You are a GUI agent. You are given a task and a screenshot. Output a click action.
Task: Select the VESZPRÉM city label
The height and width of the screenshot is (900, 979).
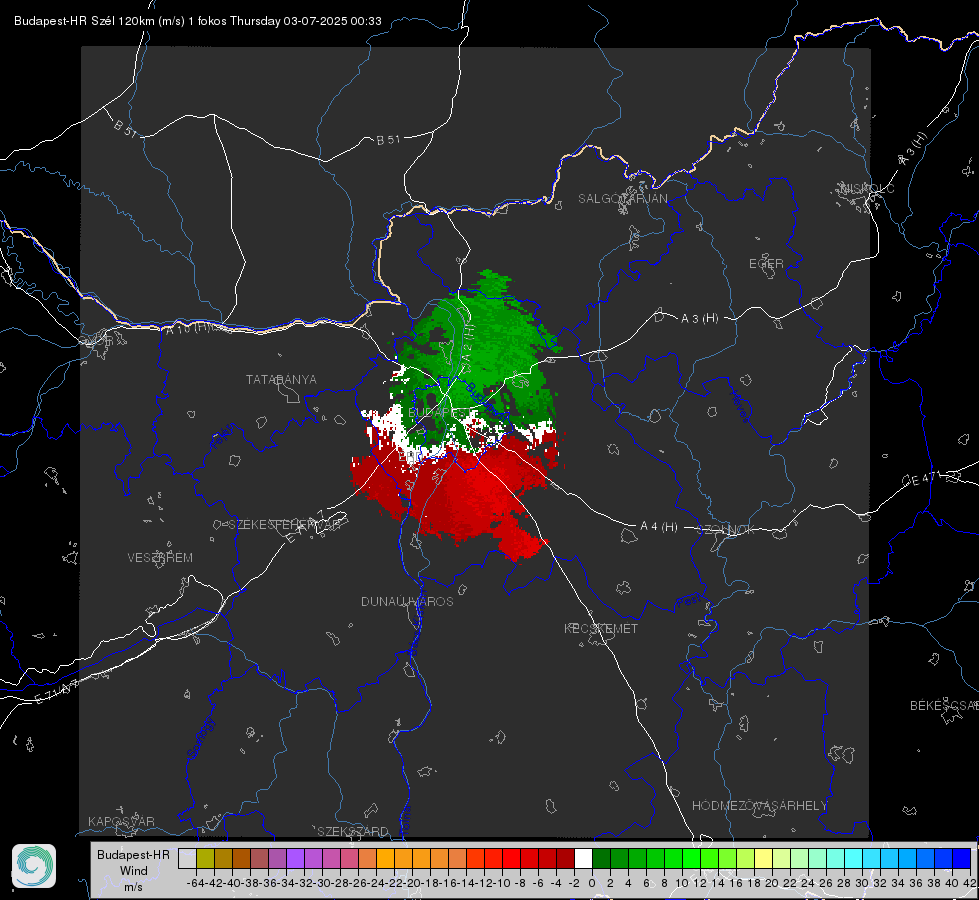click(x=160, y=558)
